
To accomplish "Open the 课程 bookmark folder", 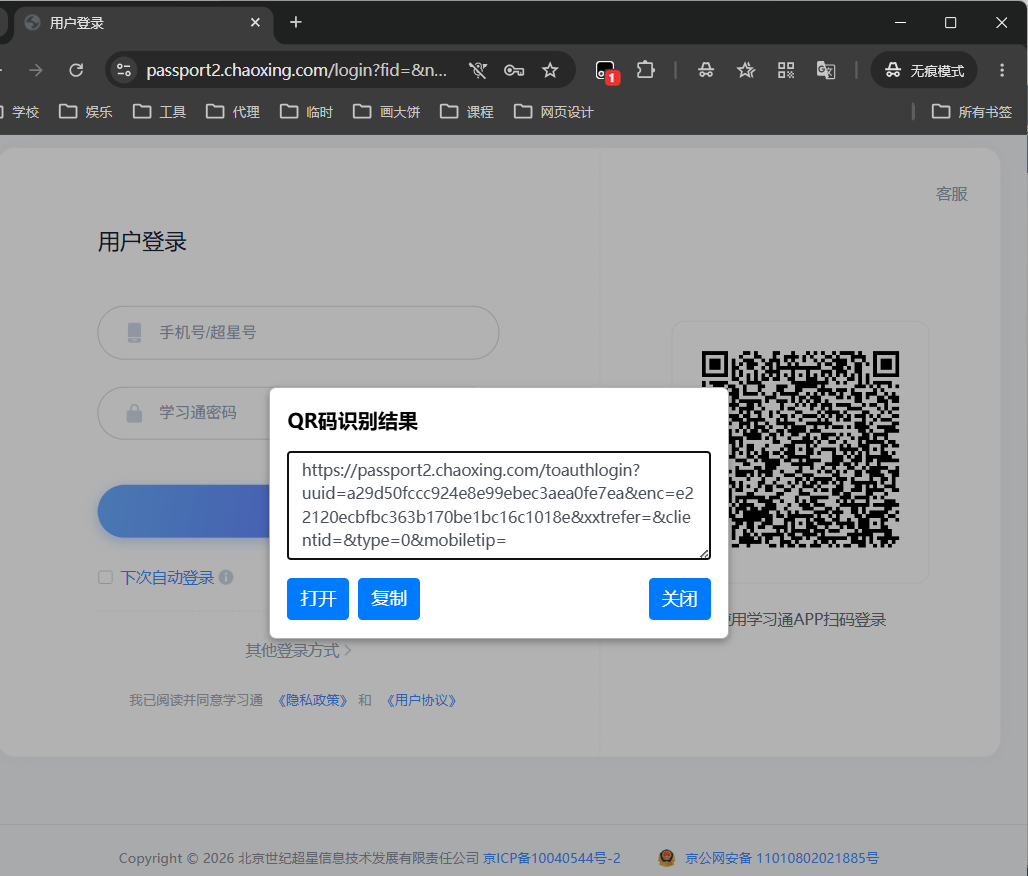I will tap(467, 112).
